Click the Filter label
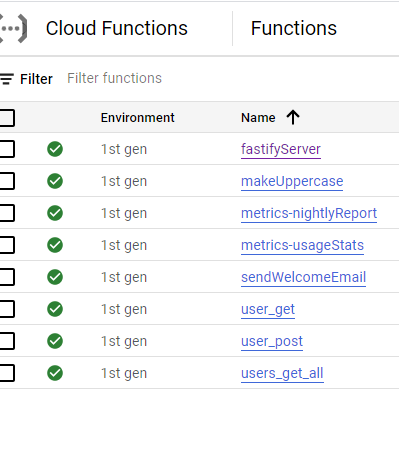 [x=36, y=79]
